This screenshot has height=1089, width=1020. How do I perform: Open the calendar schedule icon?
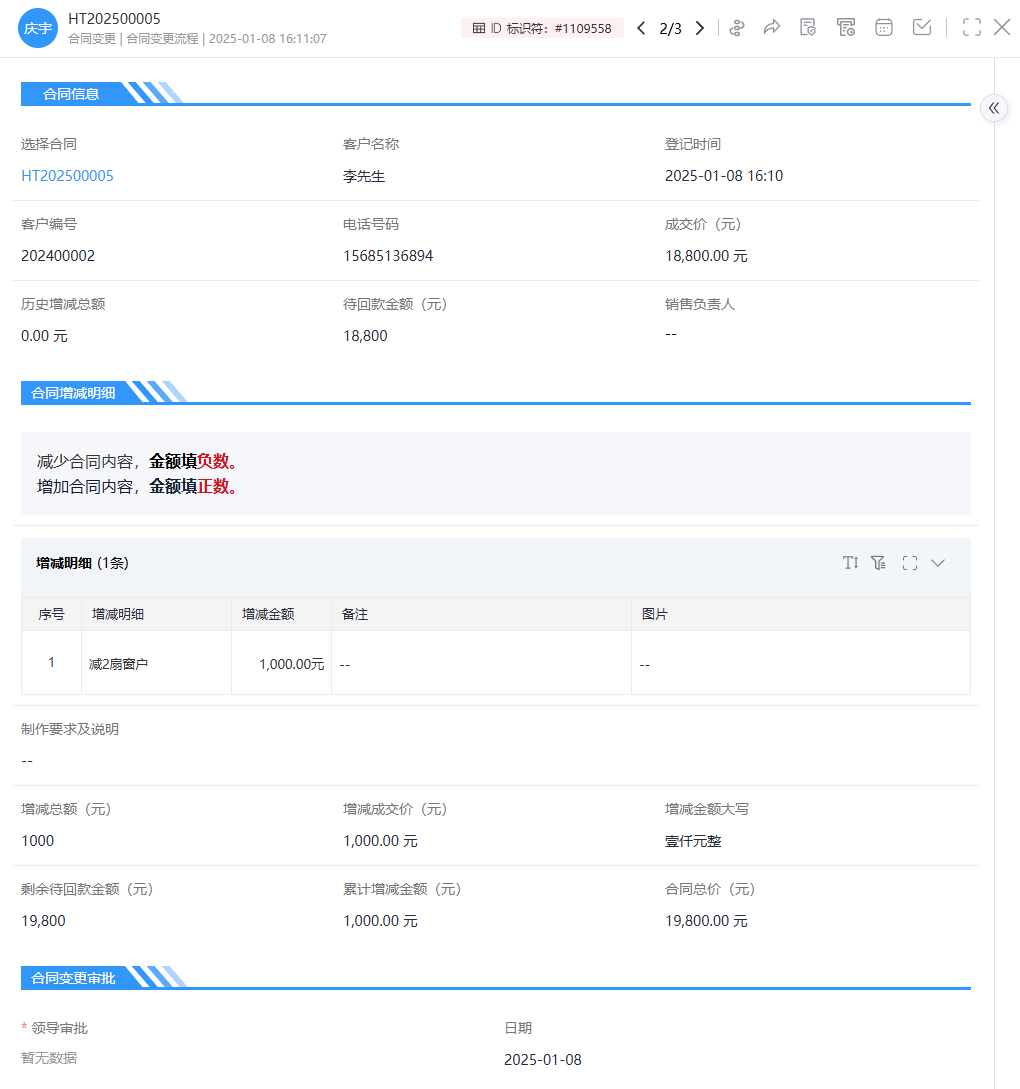(x=884, y=28)
